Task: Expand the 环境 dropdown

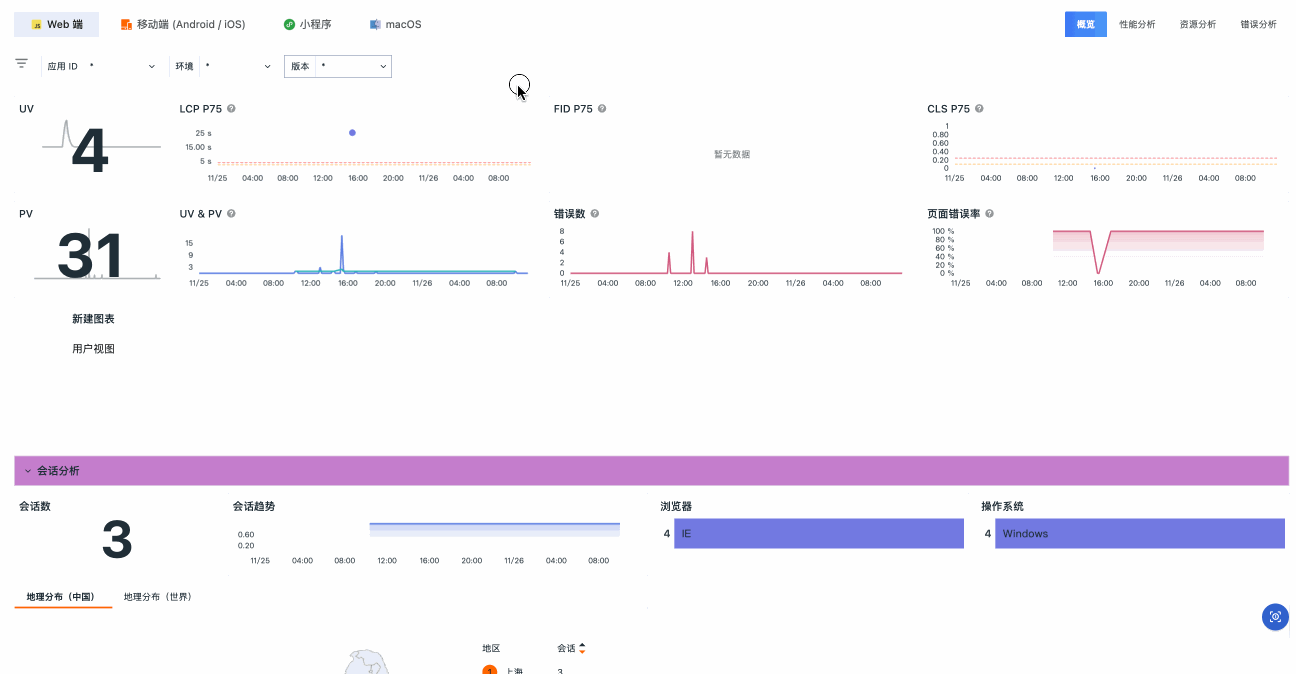Action: (x=222, y=66)
